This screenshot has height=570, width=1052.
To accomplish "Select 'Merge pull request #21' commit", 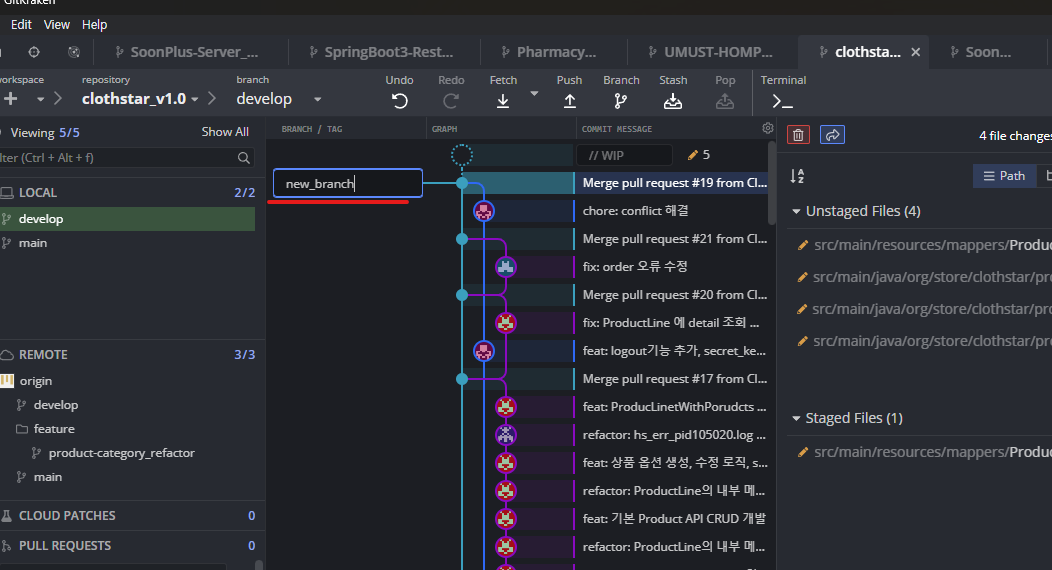I will click(674, 239).
